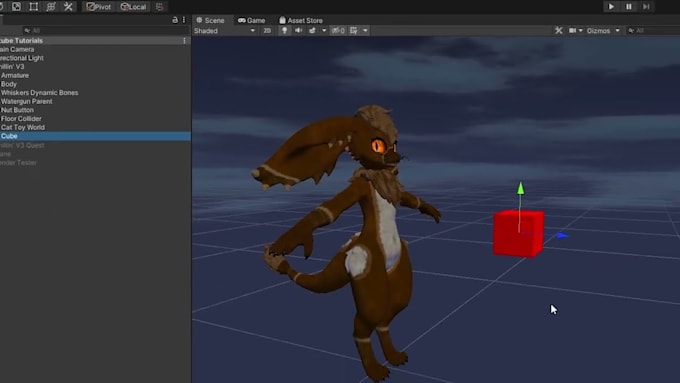Focus the Scene view search field
This screenshot has width=680, height=383.
654,30
